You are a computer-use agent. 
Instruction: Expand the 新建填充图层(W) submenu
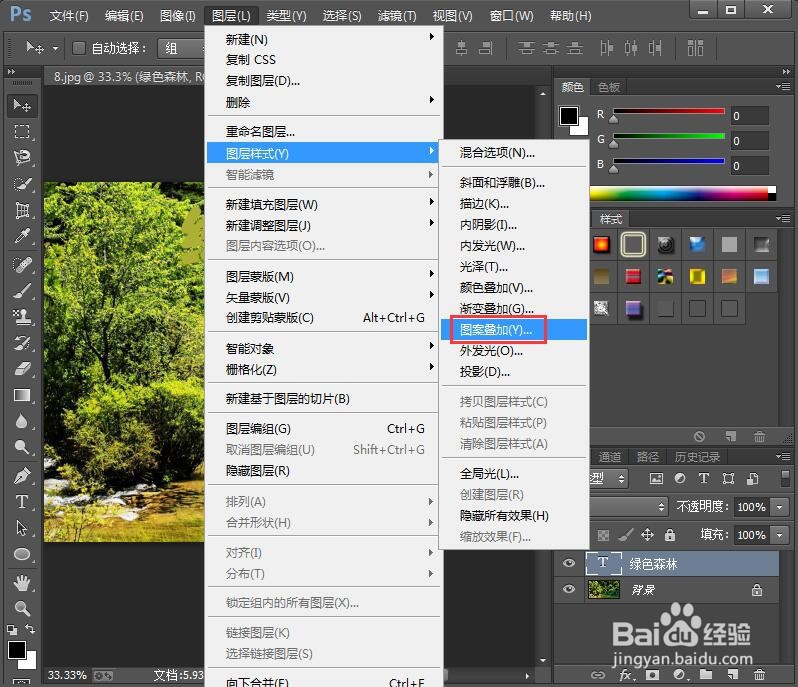pos(323,204)
